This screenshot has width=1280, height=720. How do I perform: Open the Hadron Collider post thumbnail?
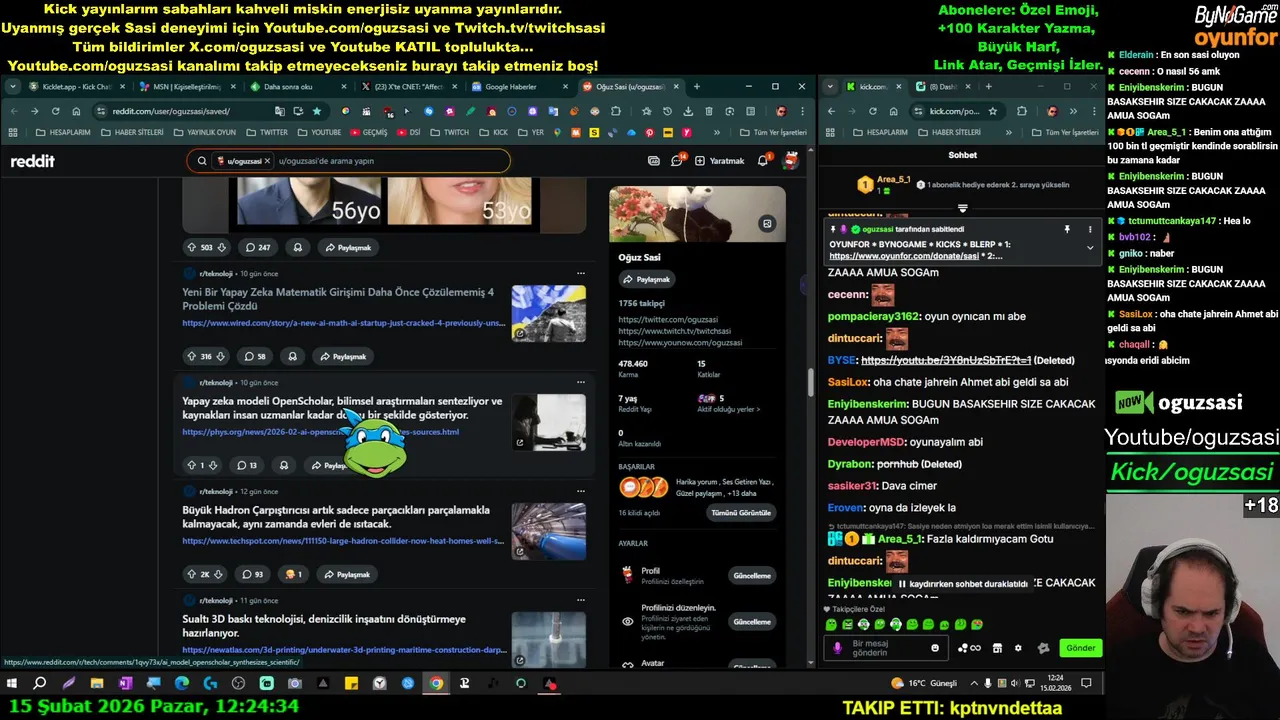point(548,531)
